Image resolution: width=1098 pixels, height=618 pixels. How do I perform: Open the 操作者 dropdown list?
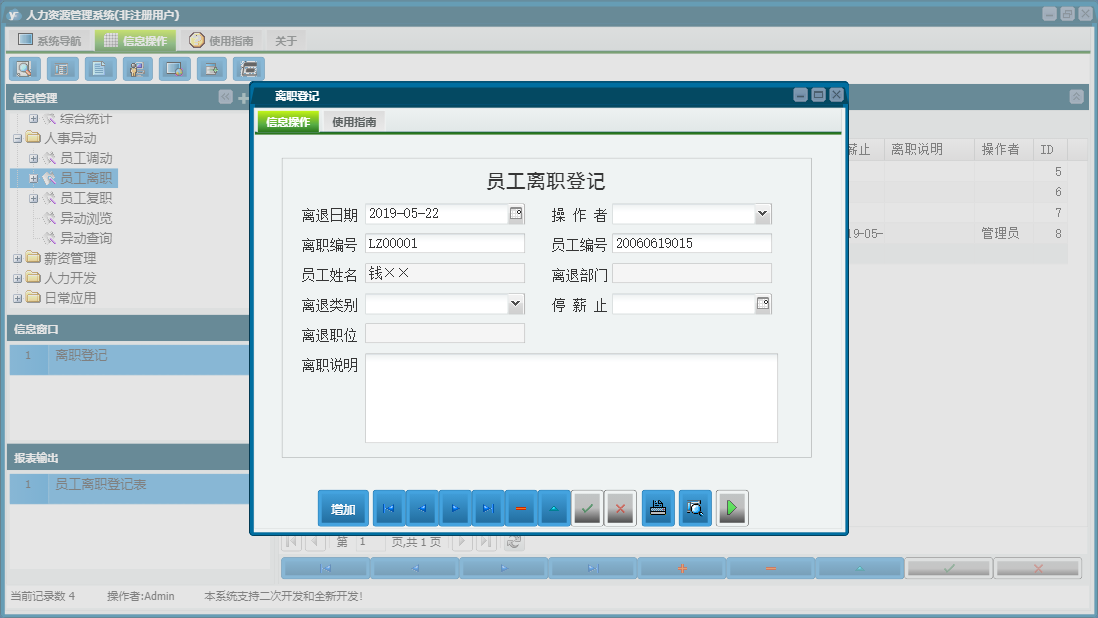[762, 213]
